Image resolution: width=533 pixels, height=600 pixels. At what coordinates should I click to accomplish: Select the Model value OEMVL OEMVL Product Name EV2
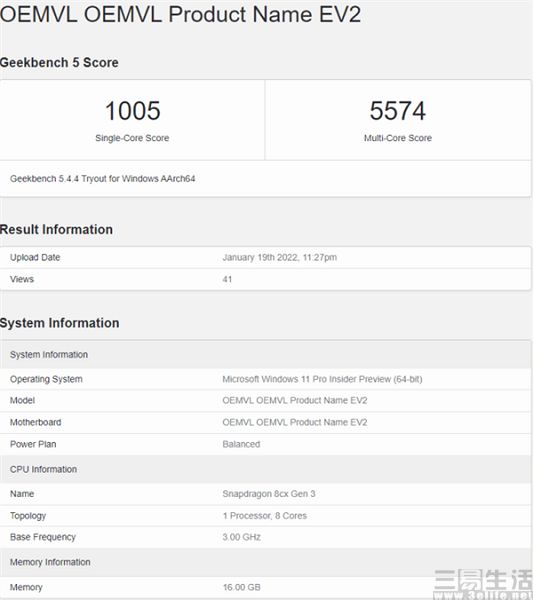(x=295, y=401)
